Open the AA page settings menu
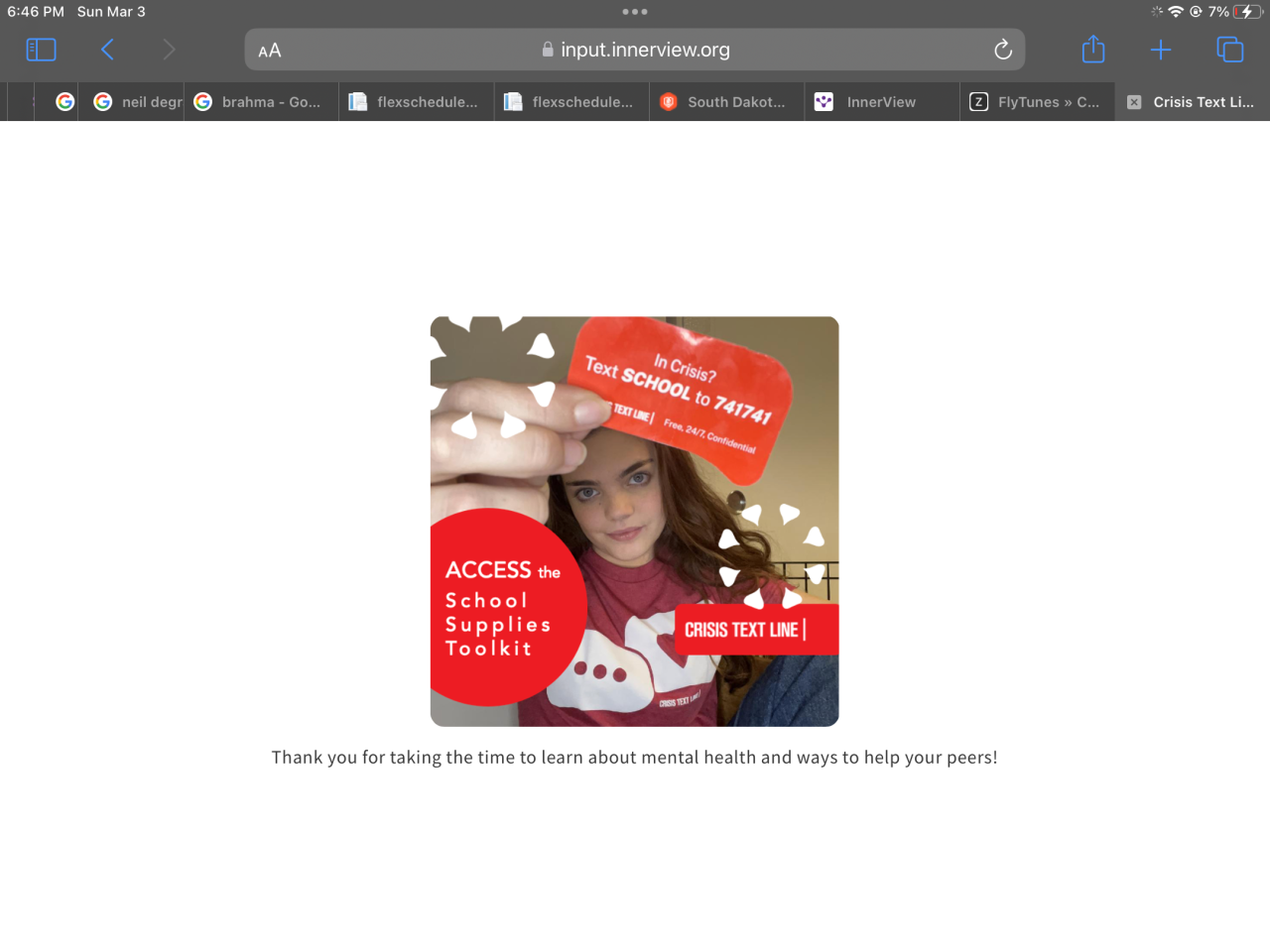This screenshot has width=1270, height=952. pos(270,51)
